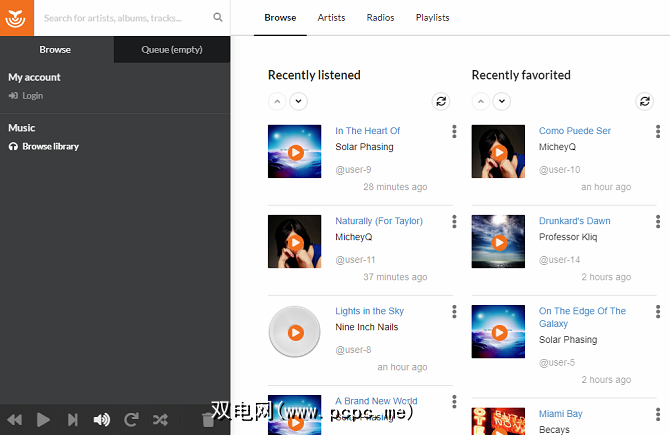Click the Professor Kliq artist name
Image resolution: width=670 pixels, height=435 pixels.
click(568, 237)
